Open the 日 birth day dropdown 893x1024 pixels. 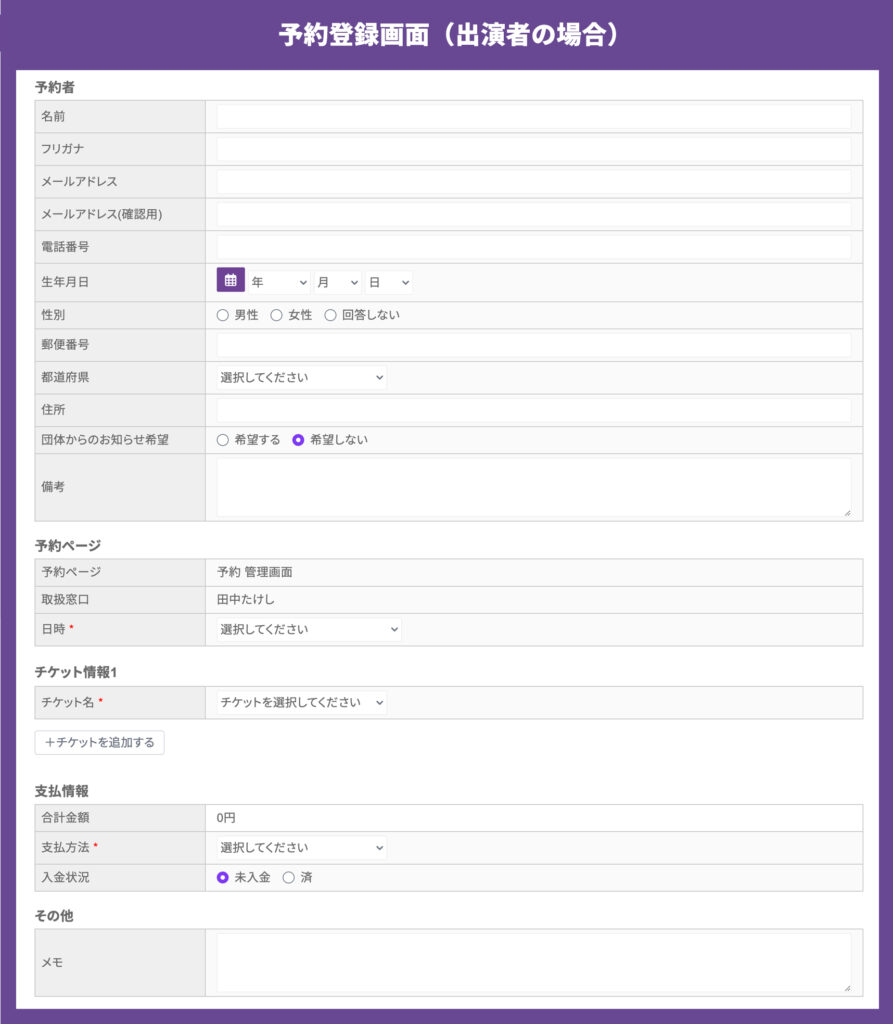pyautogui.click(x=389, y=283)
